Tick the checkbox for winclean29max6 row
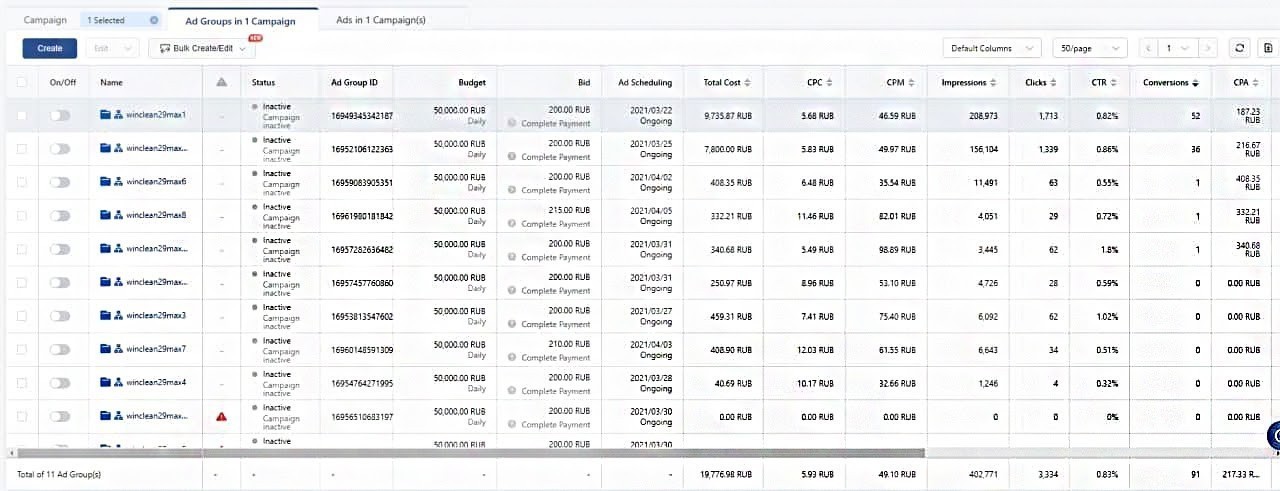1280x491 pixels. point(22,182)
